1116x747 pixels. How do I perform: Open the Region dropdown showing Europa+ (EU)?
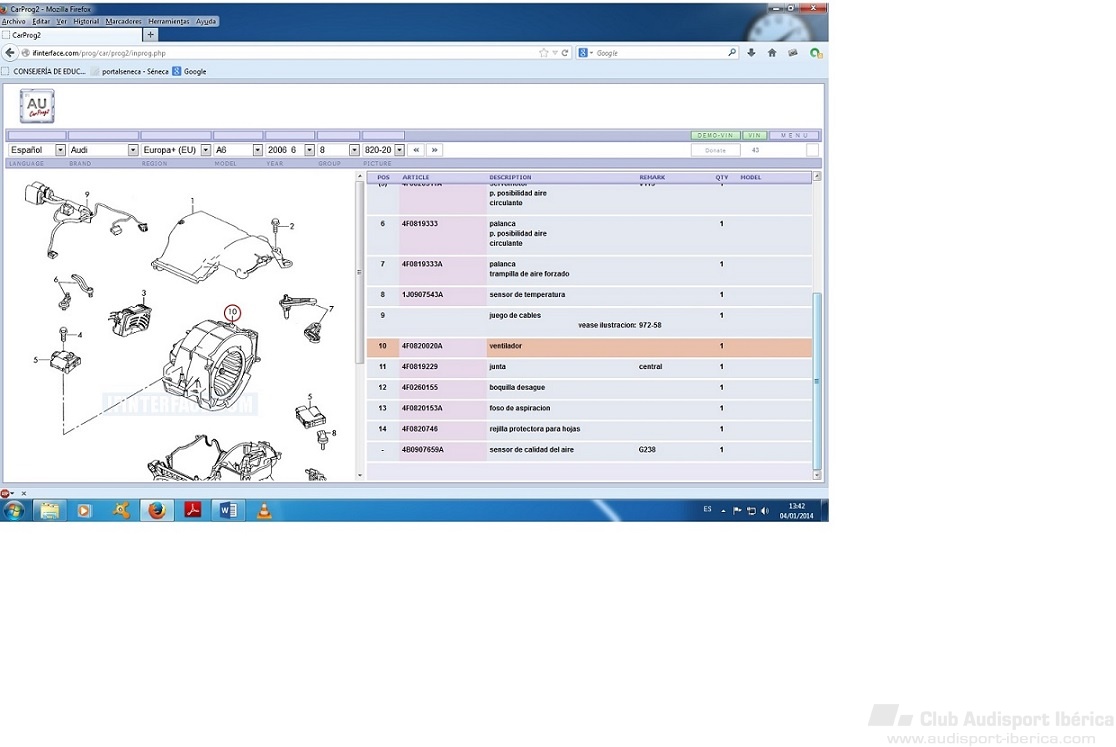pos(177,150)
